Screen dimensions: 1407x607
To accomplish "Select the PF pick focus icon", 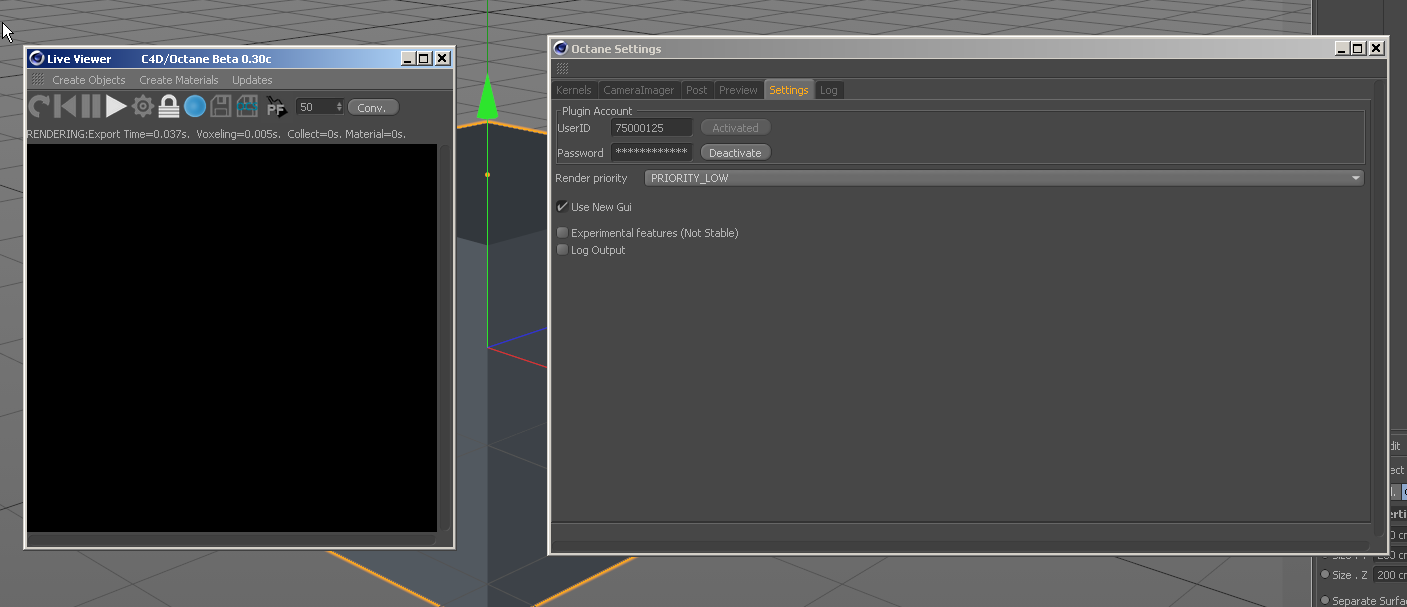I will [276, 107].
